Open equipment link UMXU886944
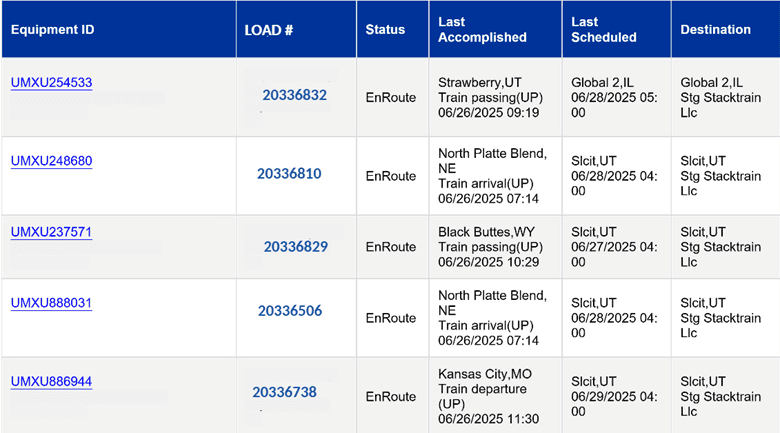 tap(51, 382)
